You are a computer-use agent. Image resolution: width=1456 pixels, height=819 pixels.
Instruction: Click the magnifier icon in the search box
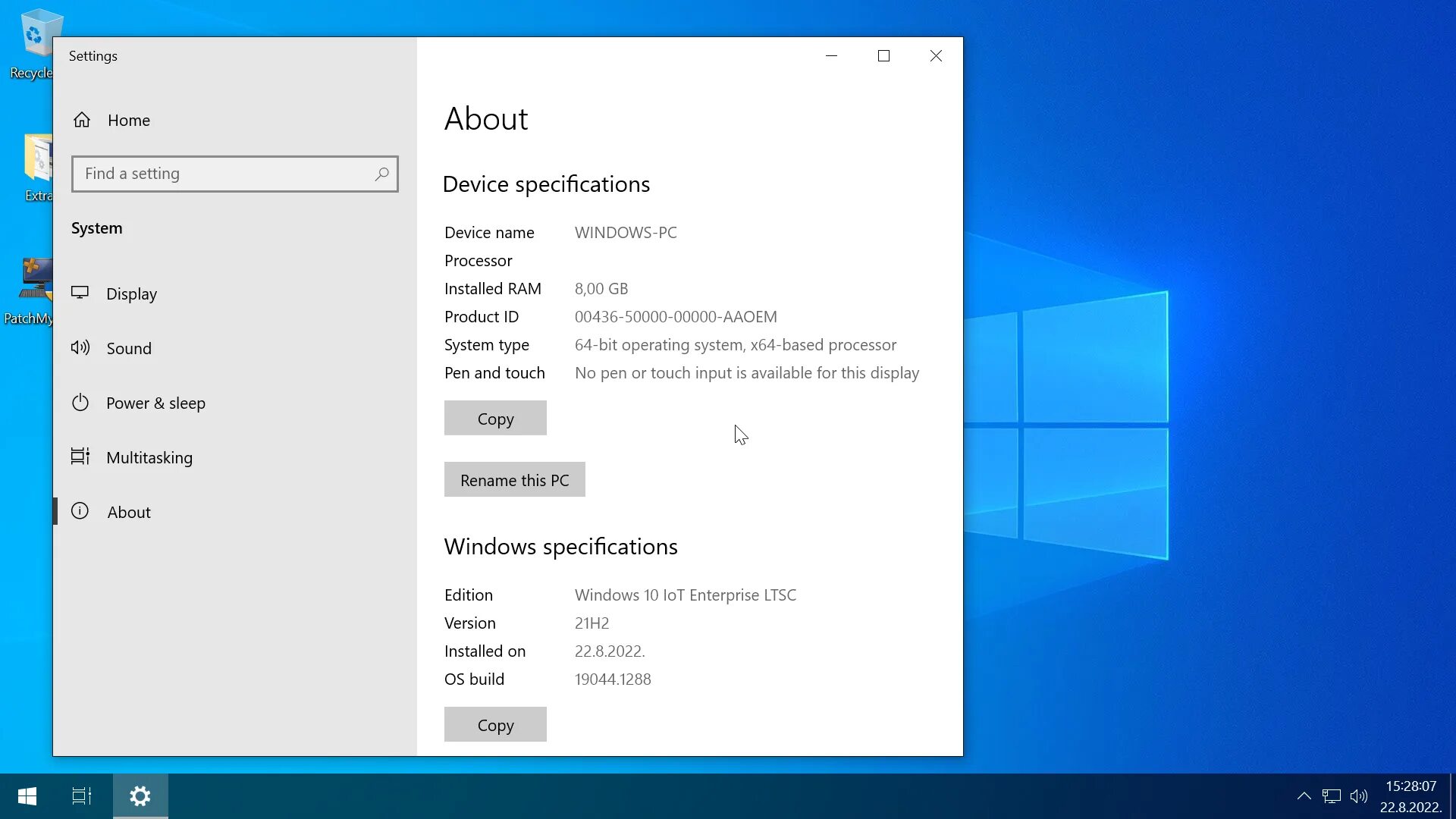pyautogui.click(x=381, y=174)
